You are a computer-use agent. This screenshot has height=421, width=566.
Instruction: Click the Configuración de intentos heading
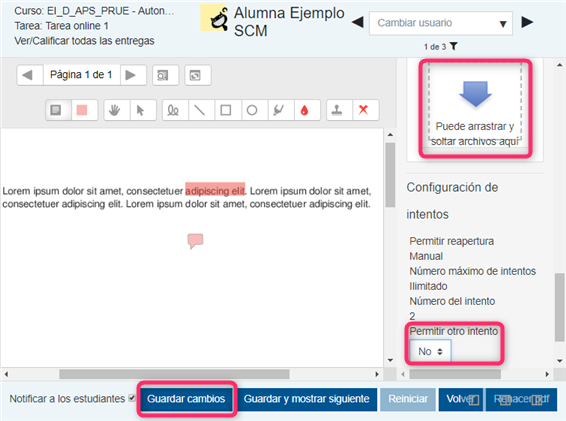point(452,201)
